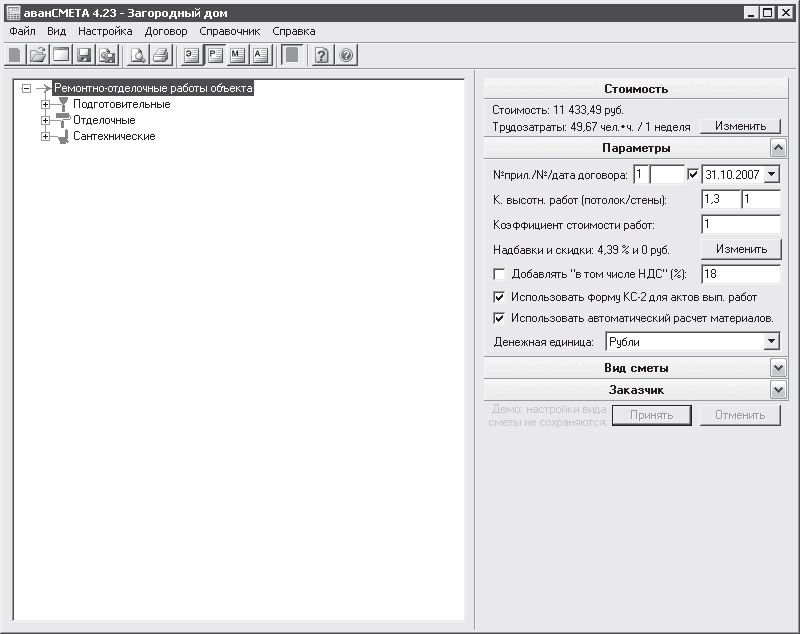Viewport: 800px width, 634px height.
Task: Expand the Заказчик section
Action: tap(778, 390)
